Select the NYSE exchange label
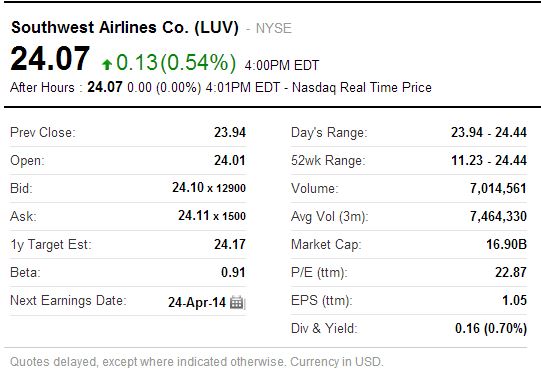Image resolution: width=541 pixels, height=385 pixels. (x=274, y=28)
